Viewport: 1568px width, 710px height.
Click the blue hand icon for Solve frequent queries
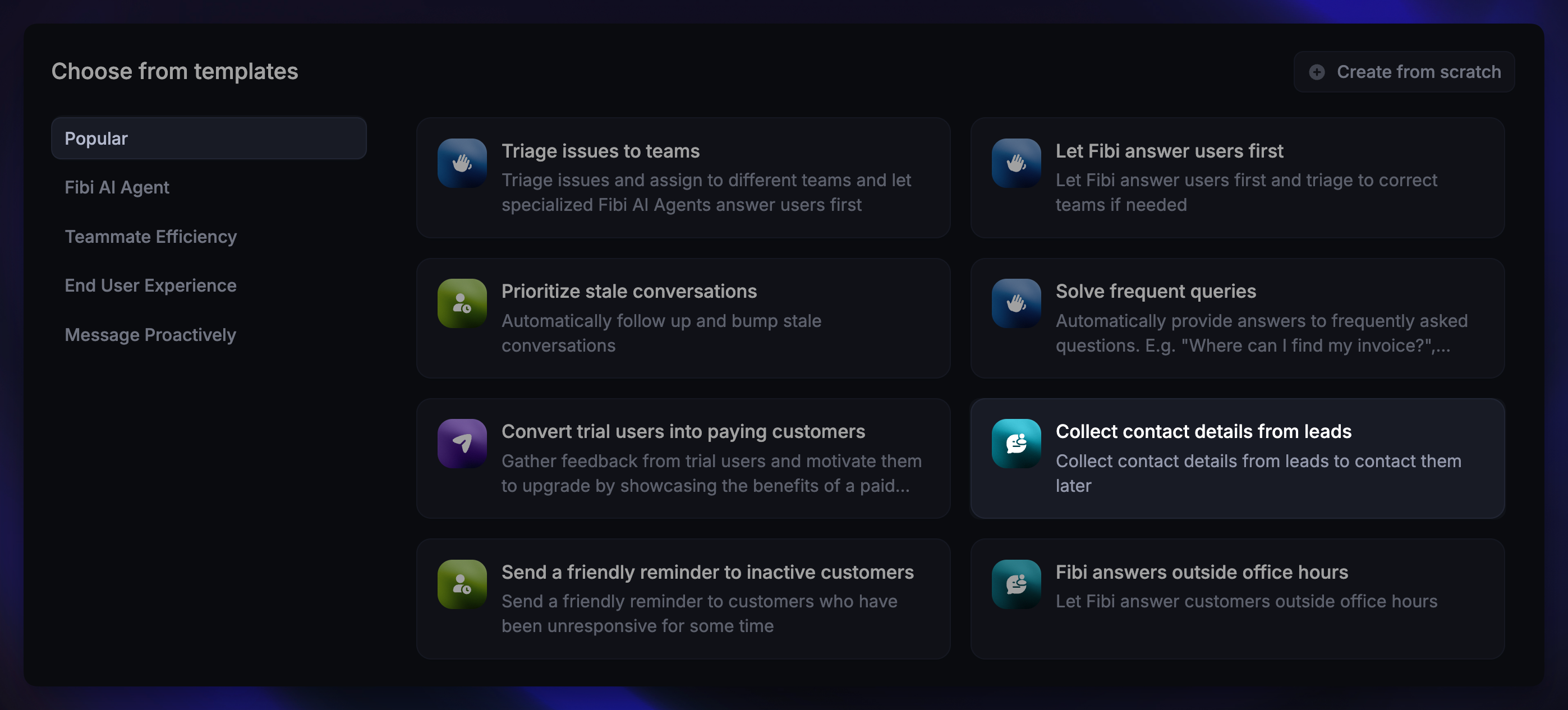(1016, 303)
